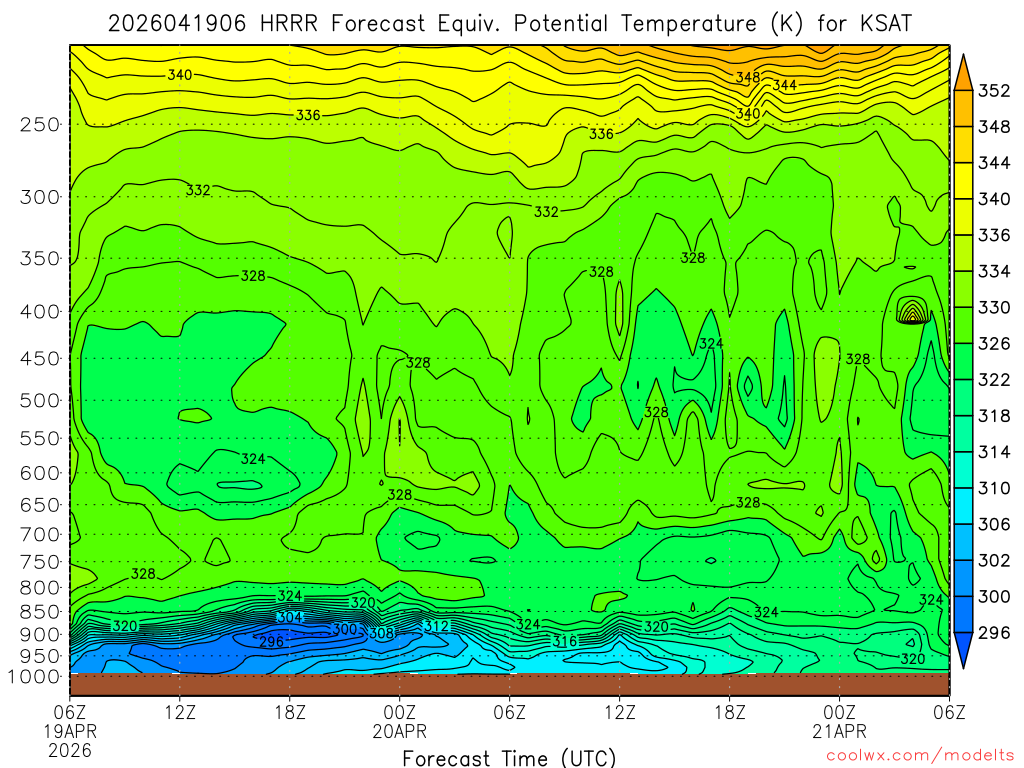Screen dimensions: 1024x768
Task: Click colorbar label 302
Action: [993, 560]
